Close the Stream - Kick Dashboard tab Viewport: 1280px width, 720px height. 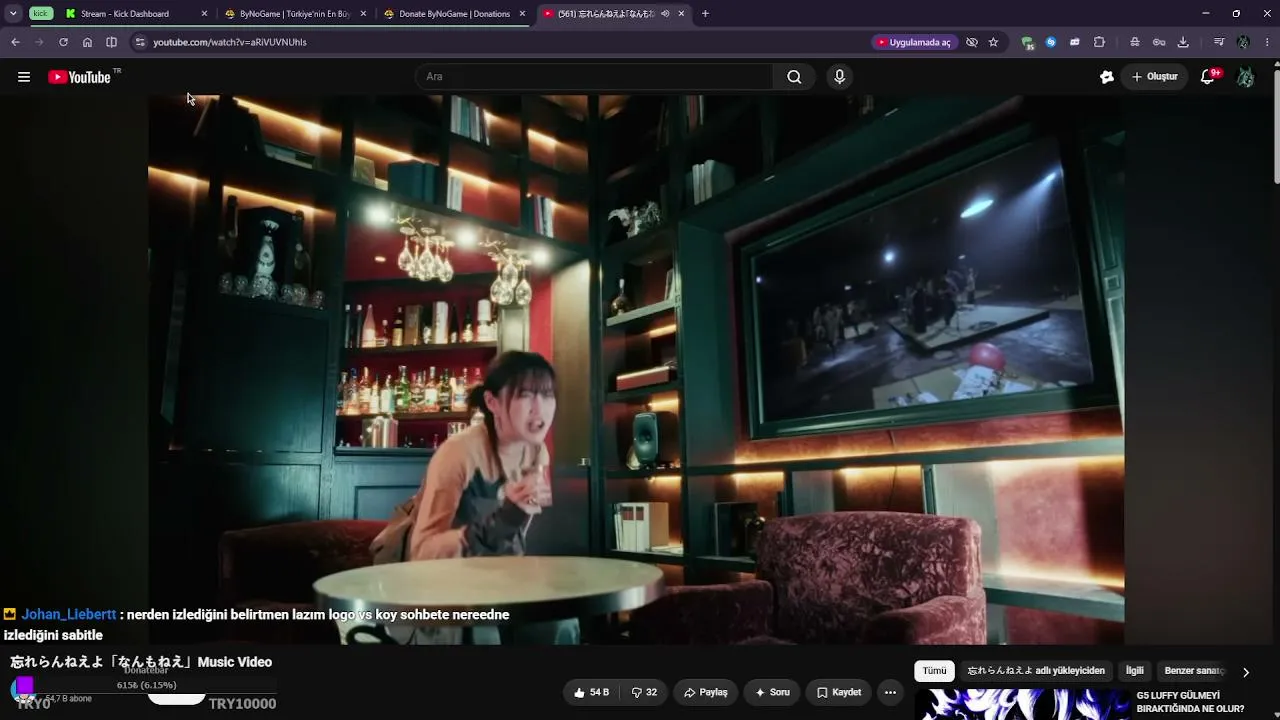(204, 14)
